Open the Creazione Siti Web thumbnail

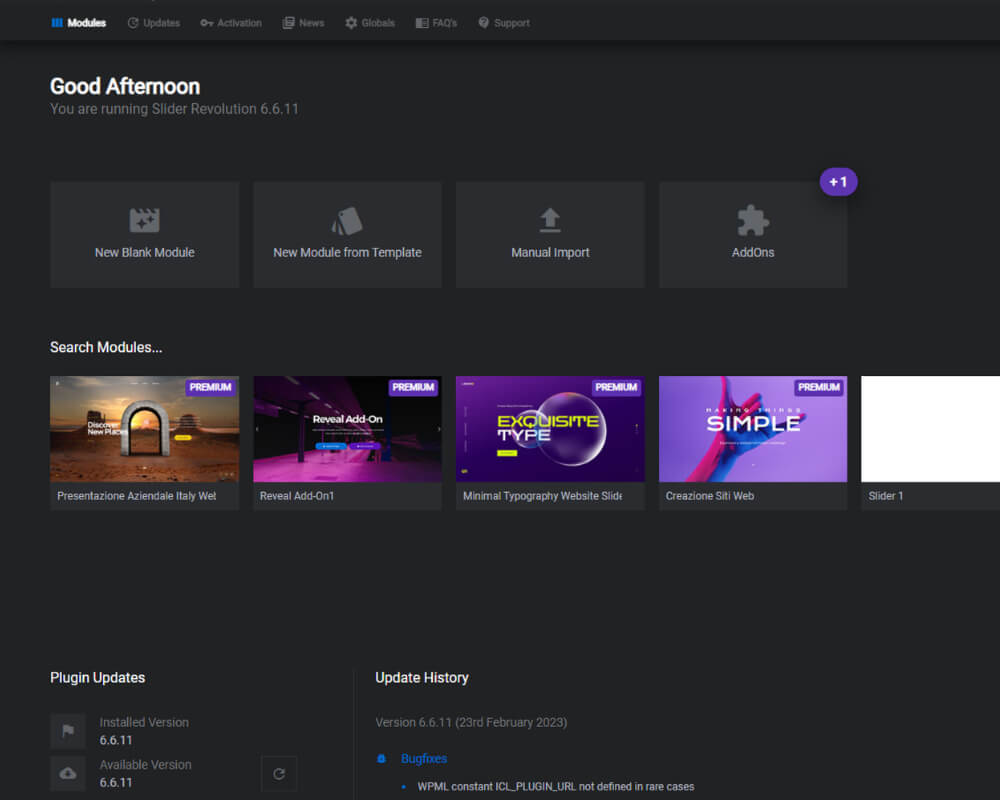point(753,429)
